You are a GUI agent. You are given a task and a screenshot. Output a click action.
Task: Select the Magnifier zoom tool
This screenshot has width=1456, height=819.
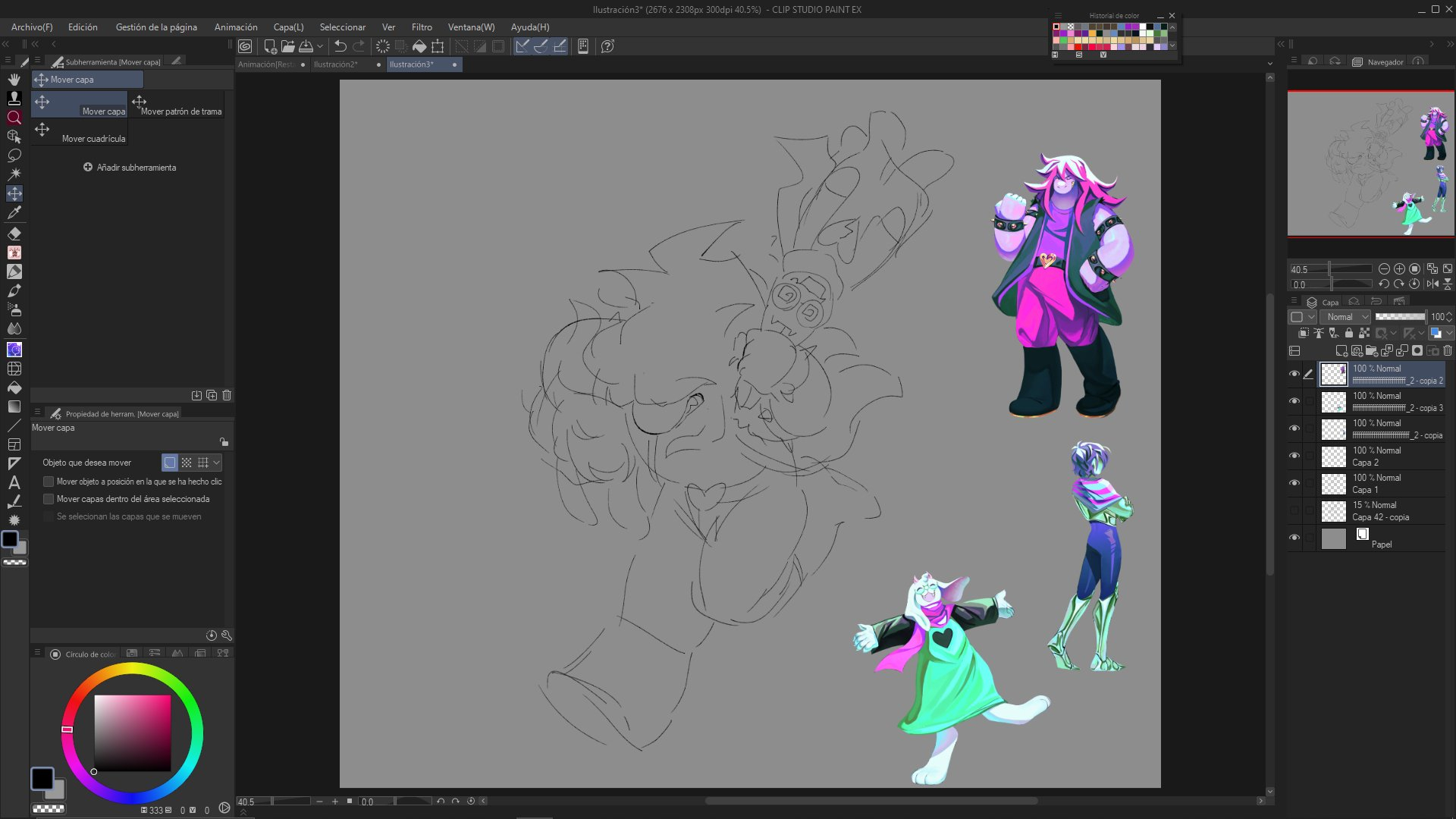click(14, 118)
